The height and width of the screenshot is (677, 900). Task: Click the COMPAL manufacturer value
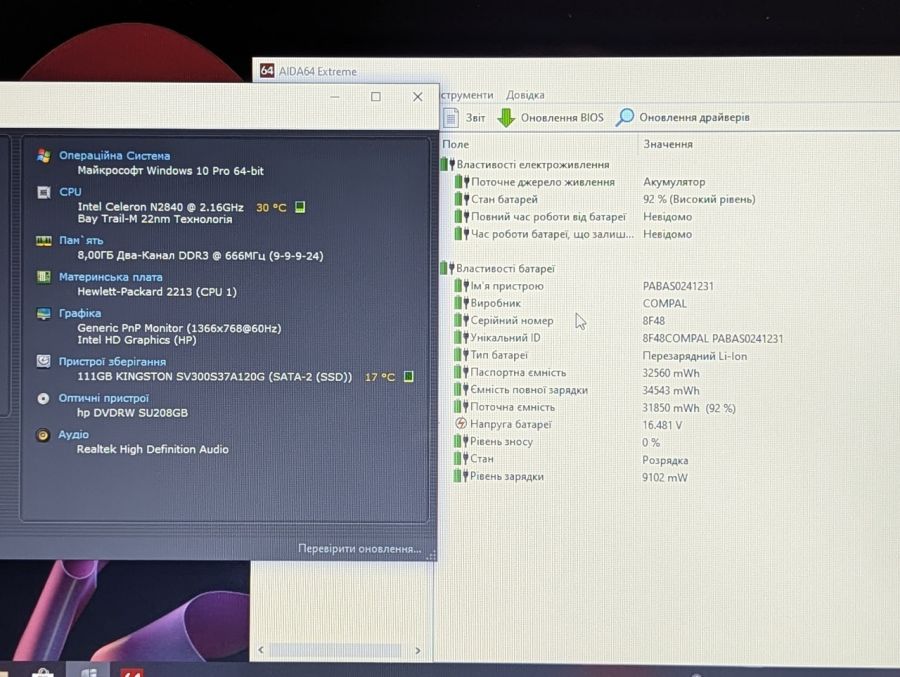click(x=664, y=303)
